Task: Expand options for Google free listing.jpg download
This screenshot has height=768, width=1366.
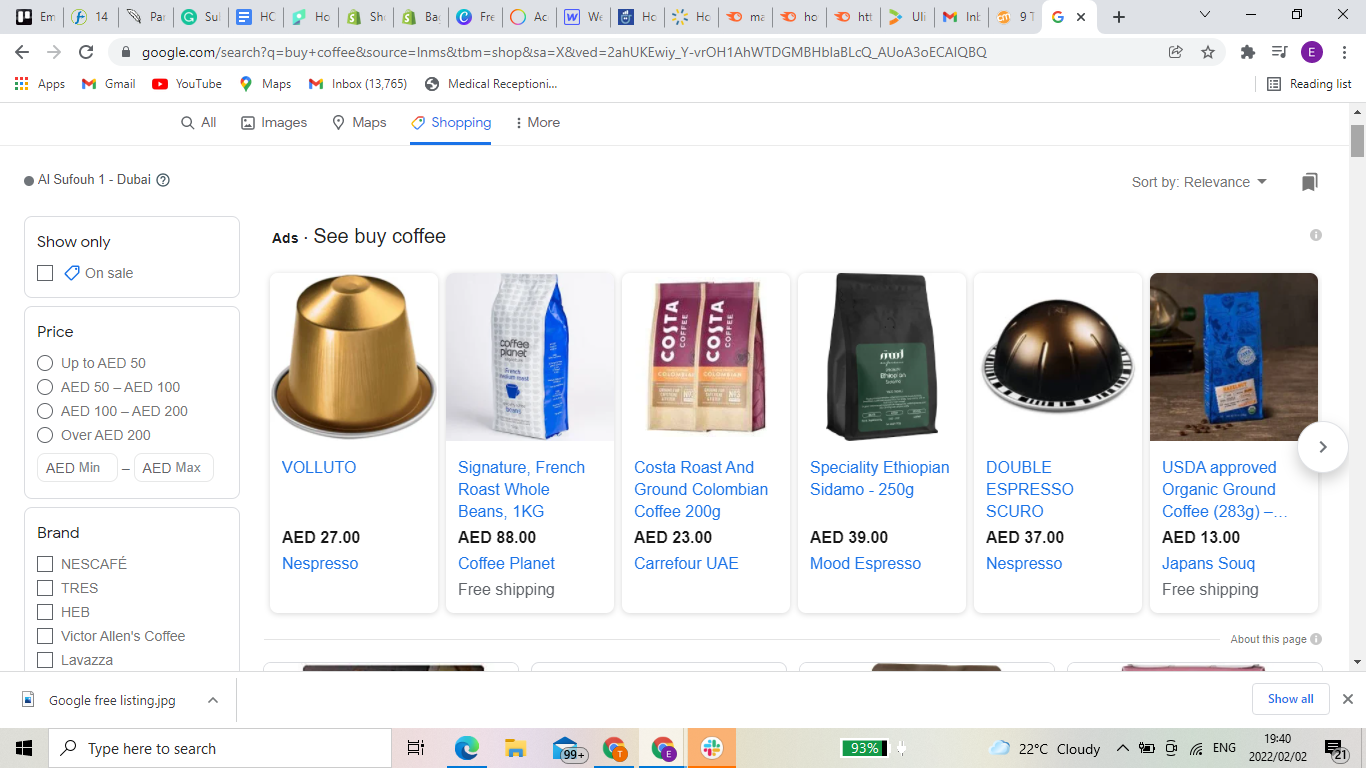Action: tap(213, 700)
